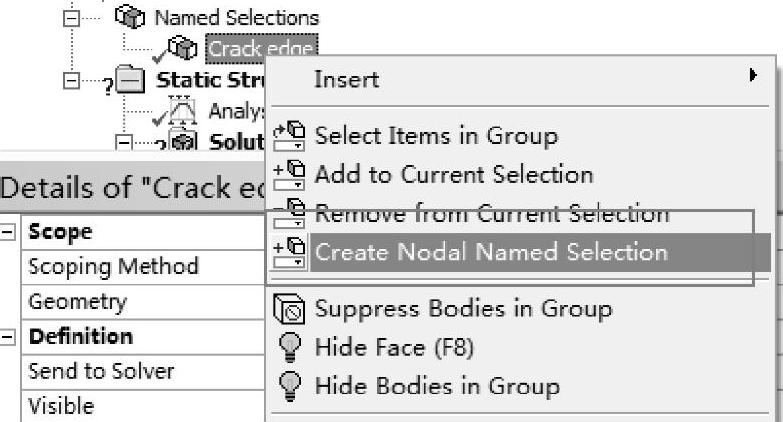Viewport: 783px width, 422px height.
Task: Click the Suppress Bodies in Group icon
Action: [288, 310]
